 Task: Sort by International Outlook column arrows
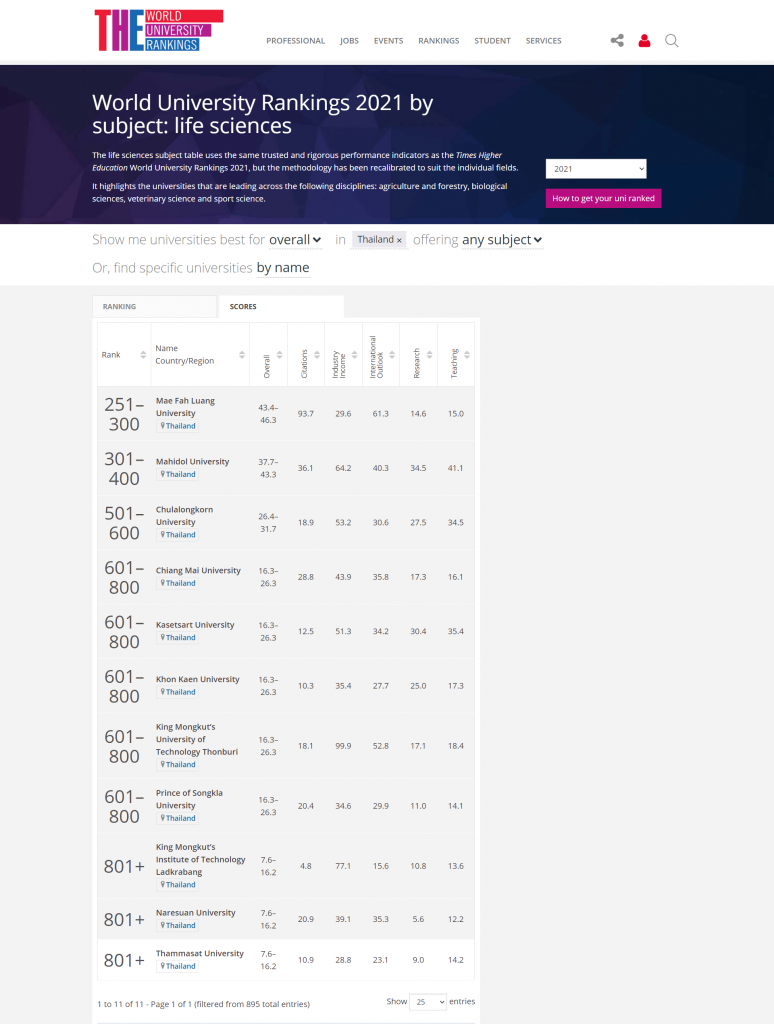(x=392, y=355)
